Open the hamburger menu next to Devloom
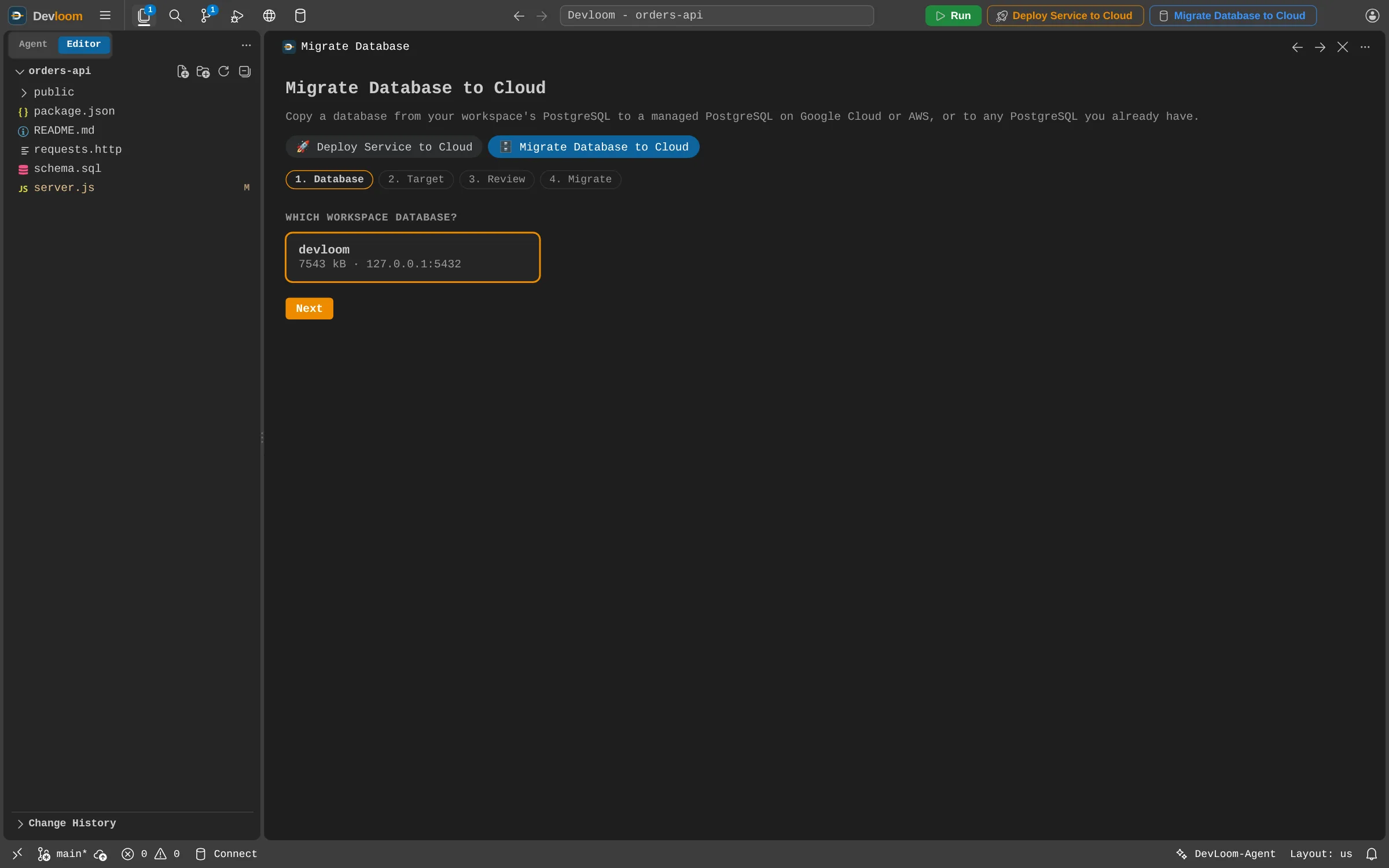 click(x=105, y=16)
